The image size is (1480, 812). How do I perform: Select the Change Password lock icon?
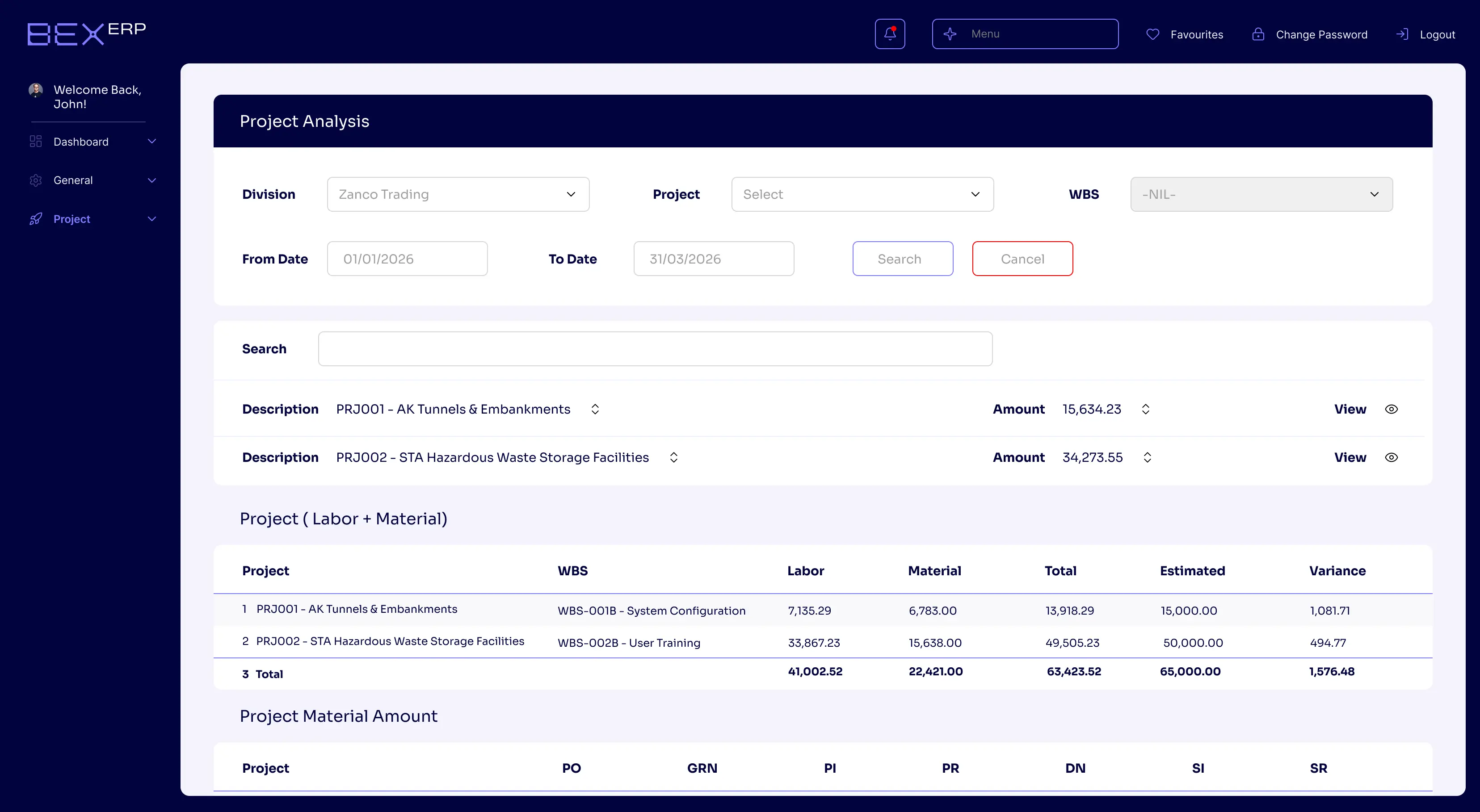(1258, 34)
